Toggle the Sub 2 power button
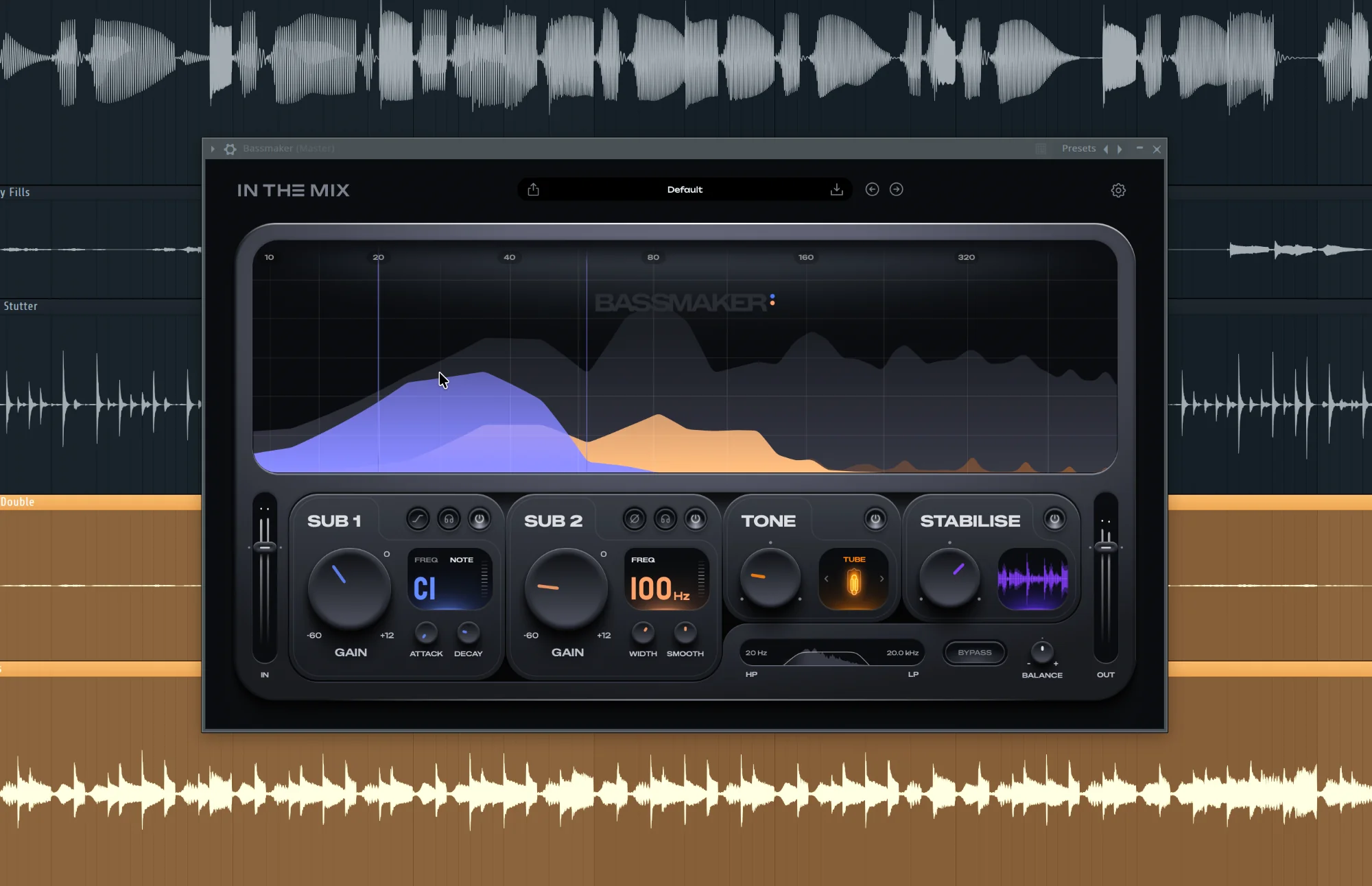 click(696, 519)
